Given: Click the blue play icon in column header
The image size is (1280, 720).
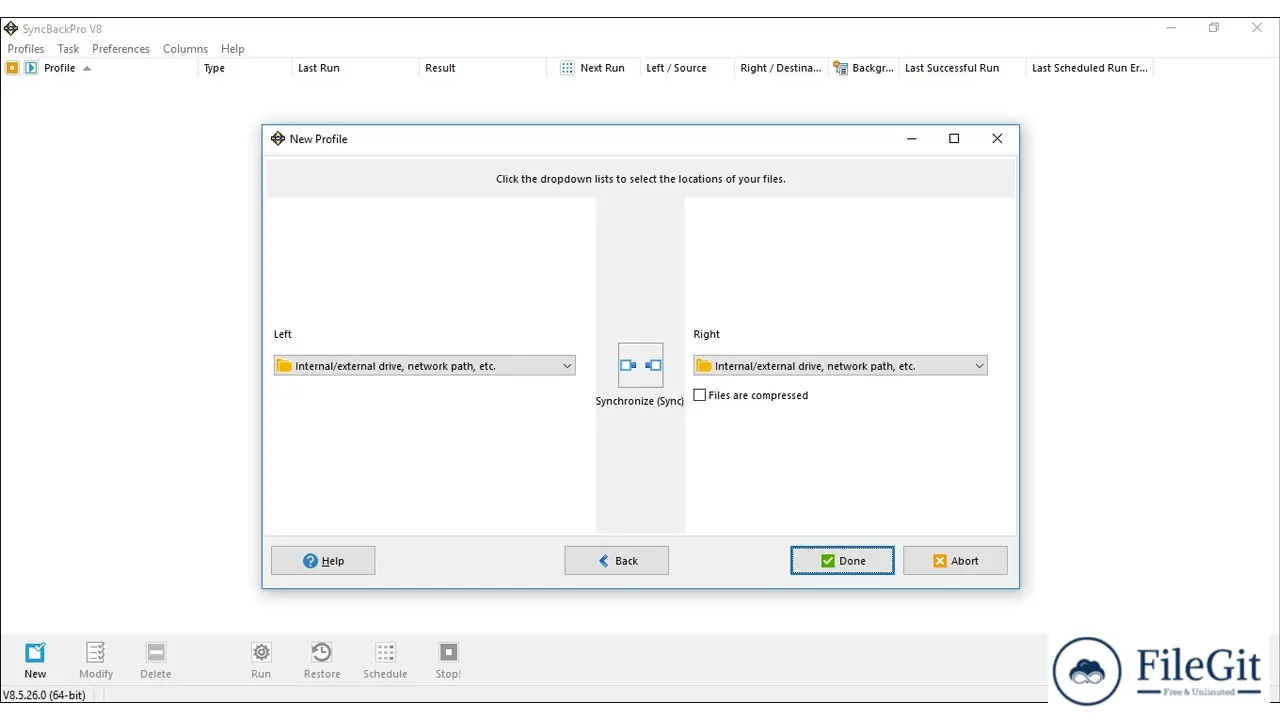Looking at the screenshot, I should 31,68.
